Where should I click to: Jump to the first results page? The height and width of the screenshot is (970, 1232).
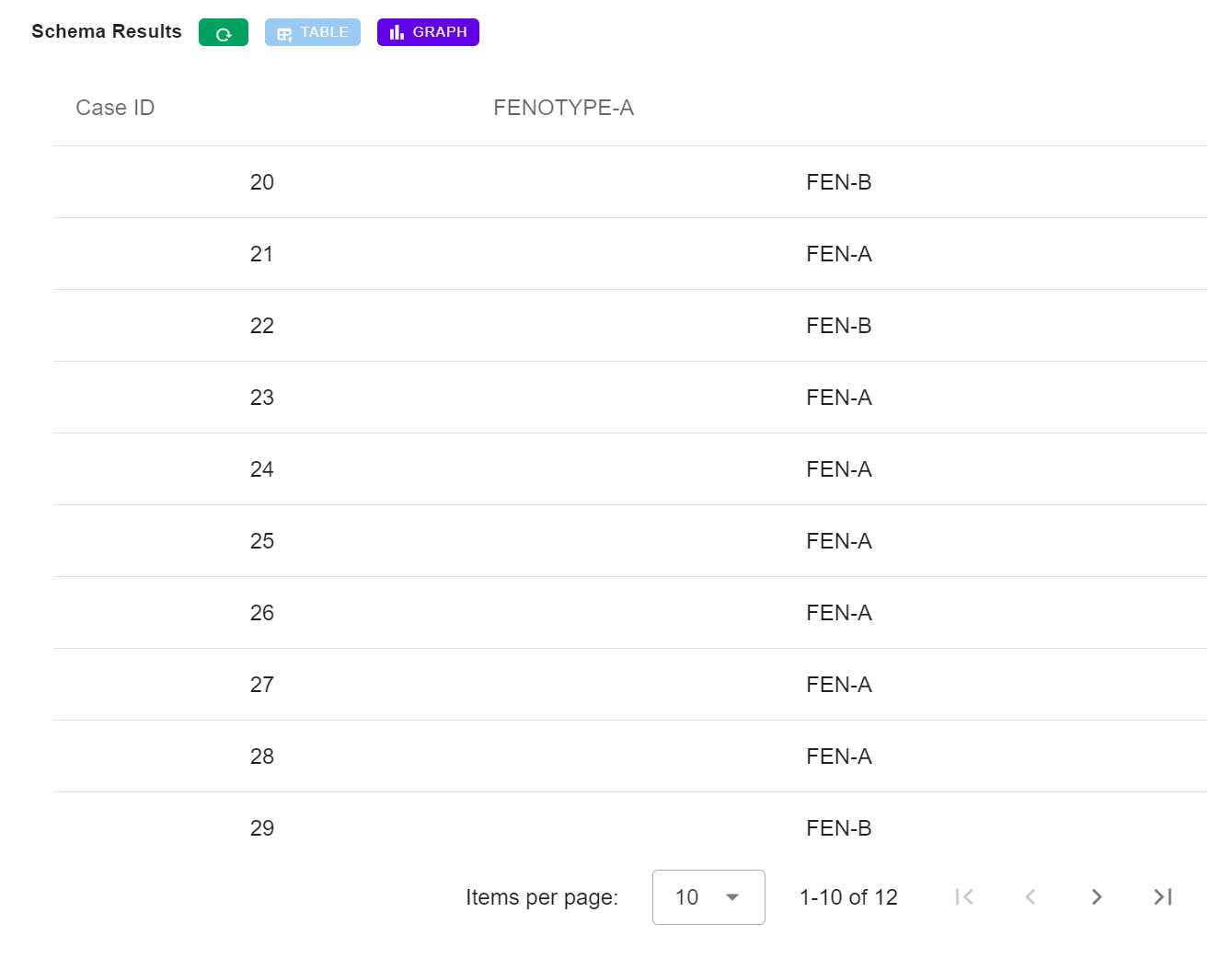[x=963, y=896]
